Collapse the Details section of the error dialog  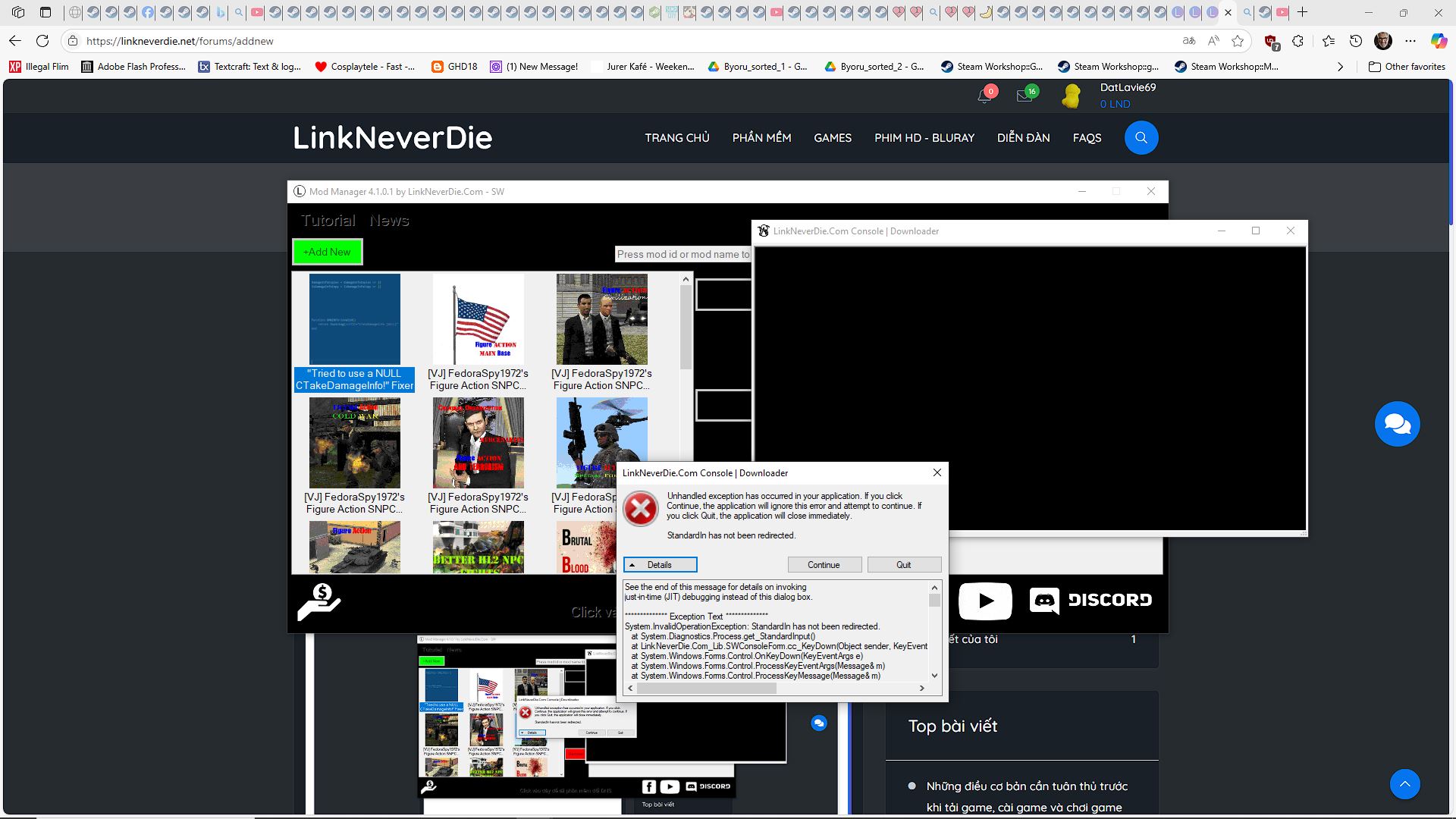click(660, 564)
